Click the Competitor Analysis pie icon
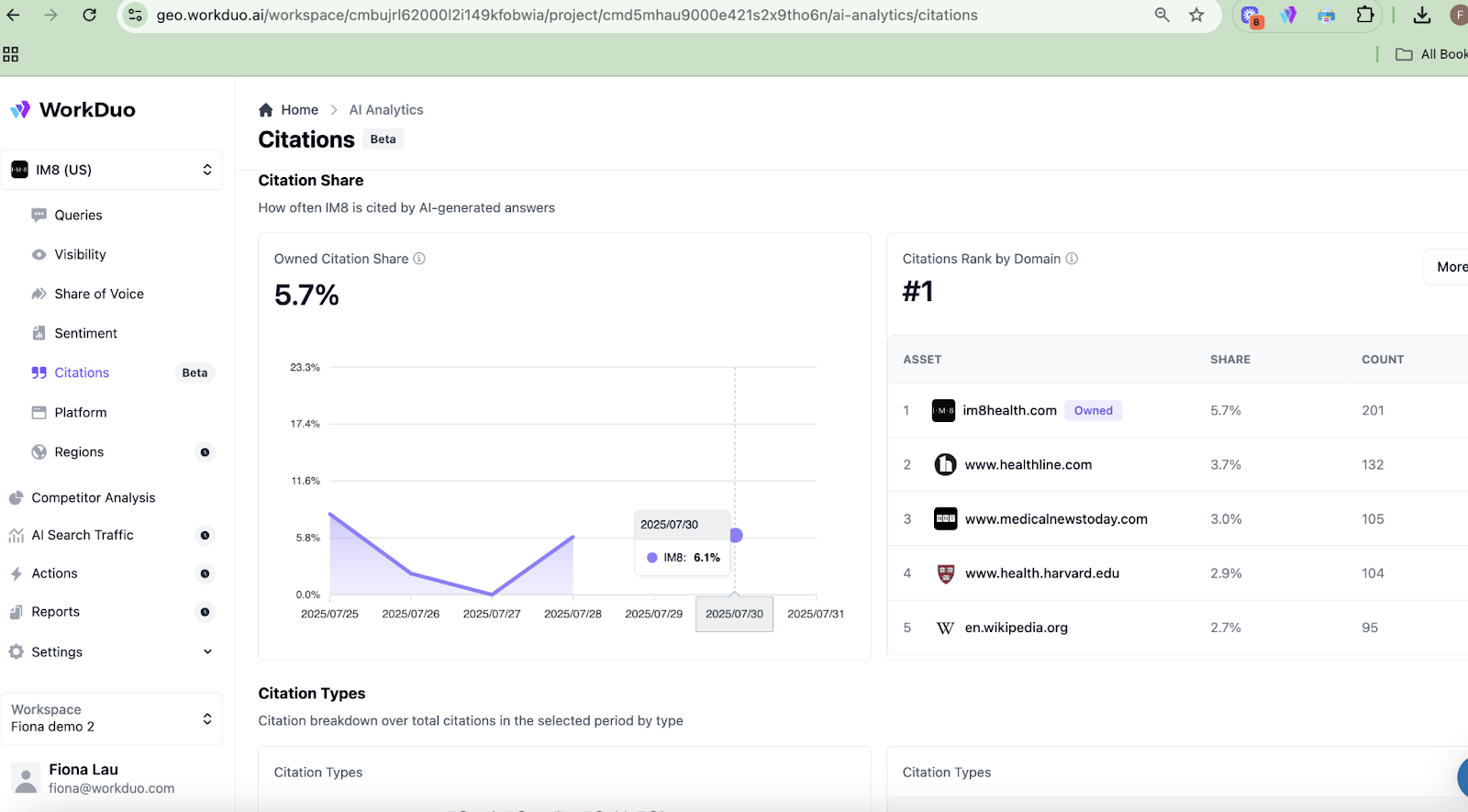Image resolution: width=1468 pixels, height=812 pixels. coord(16,497)
